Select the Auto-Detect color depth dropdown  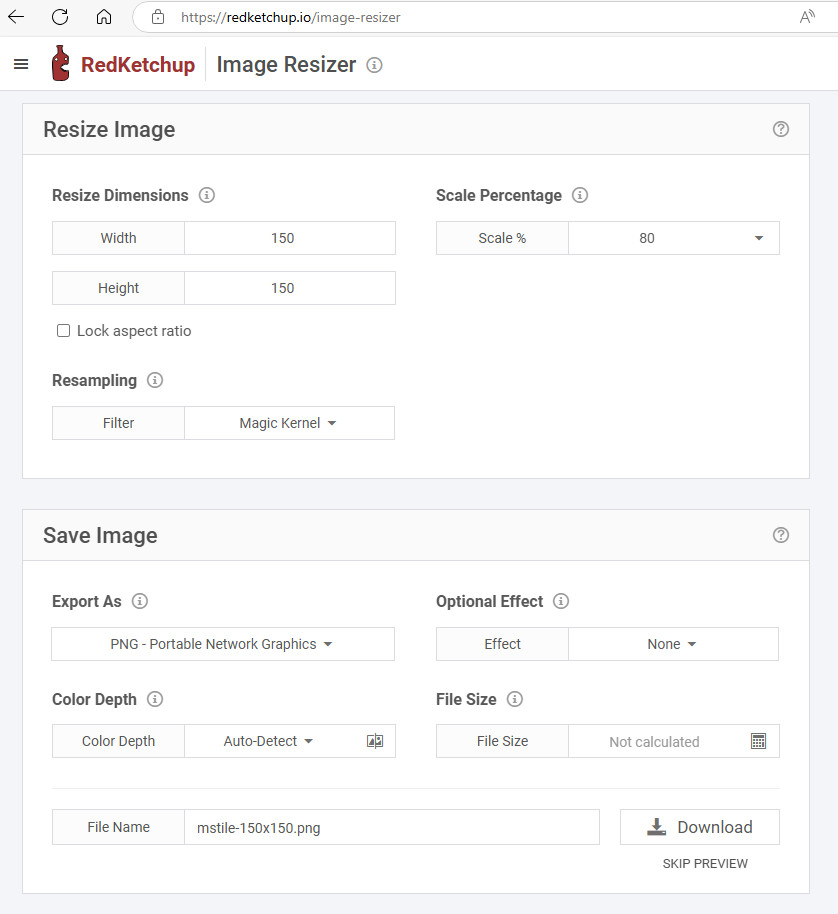pyautogui.click(x=268, y=741)
